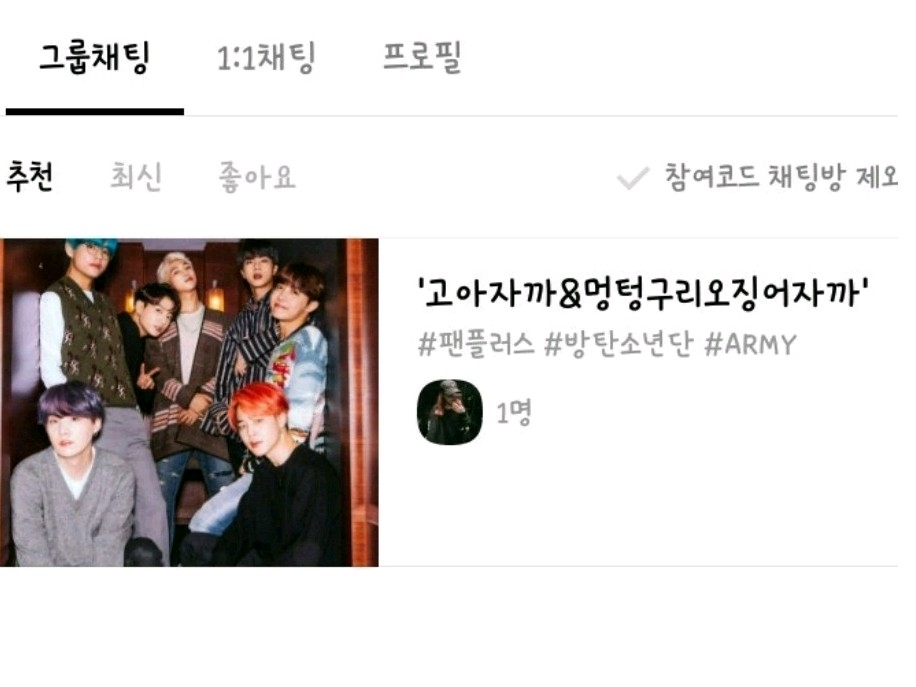Go to the 프로필 tab
Viewport: 916px width, 687px height.
click(422, 57)
